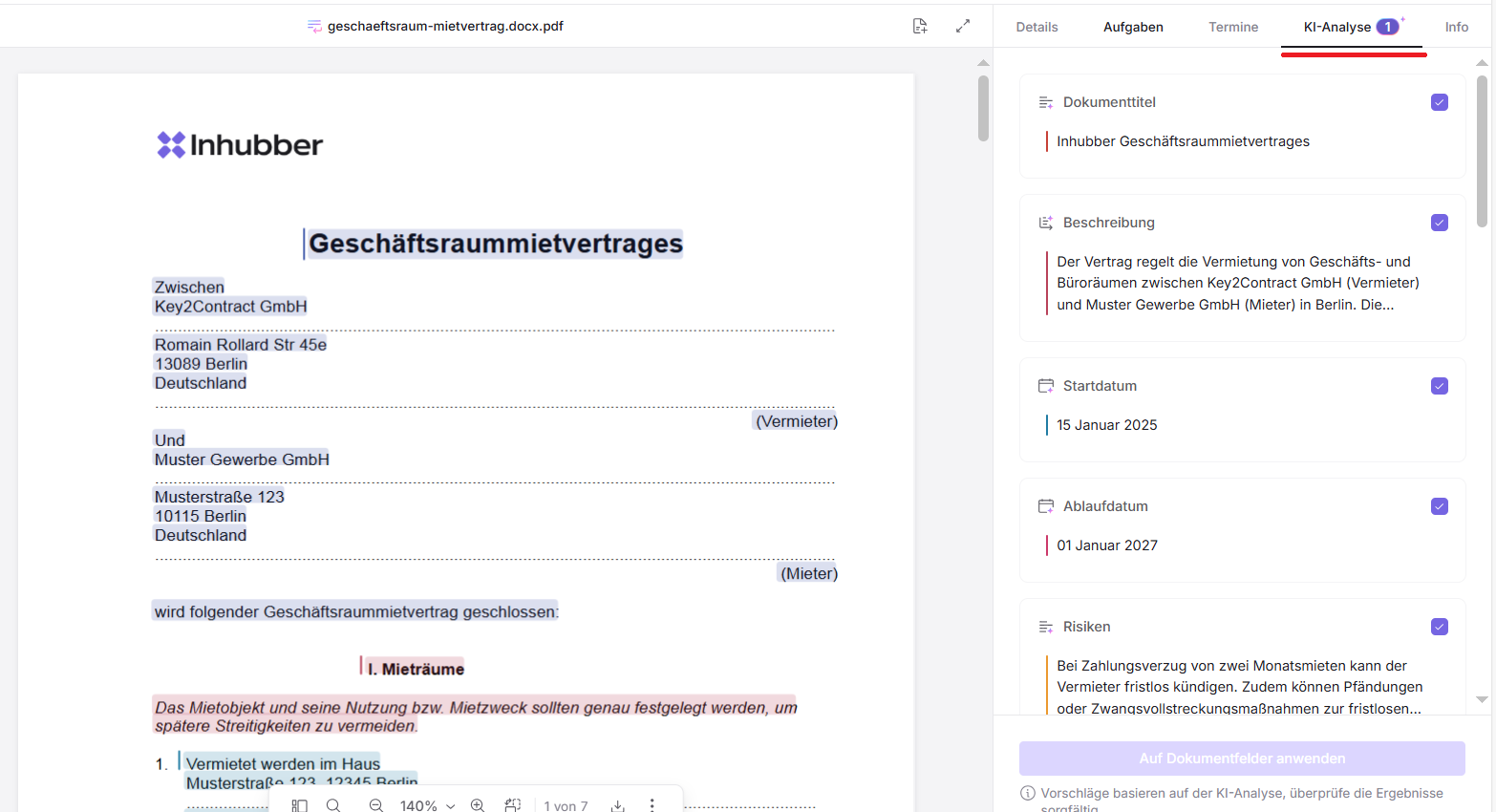Viewport: 1496px width, 812px height.
Task: Zoom out of the document
Action: [x=376, y=805]
